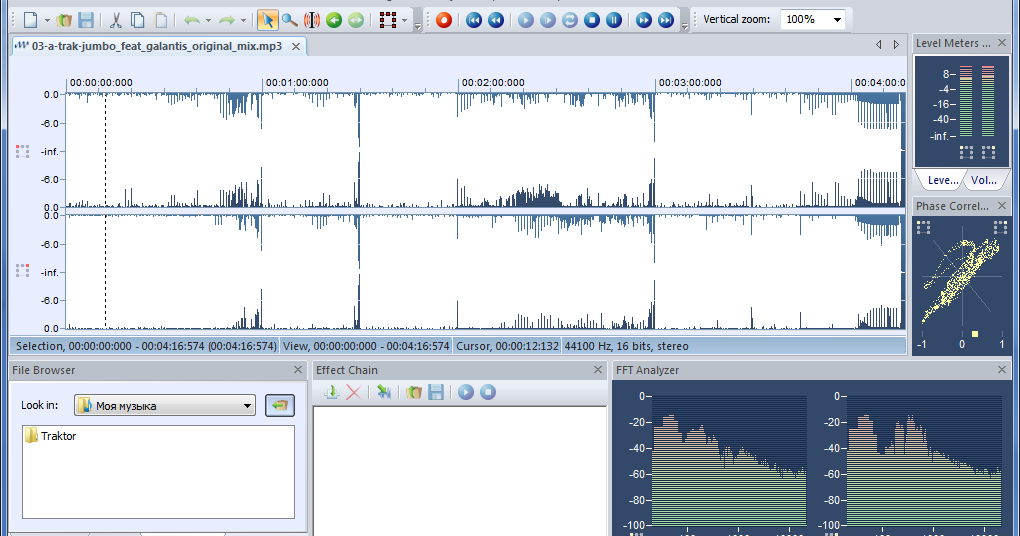Expand the undo history dropdown

208,20
